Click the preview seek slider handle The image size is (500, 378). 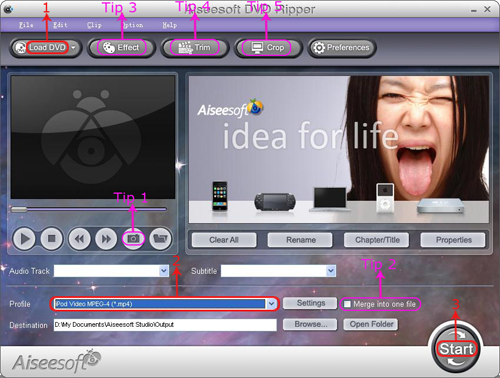tap(19, 209)
